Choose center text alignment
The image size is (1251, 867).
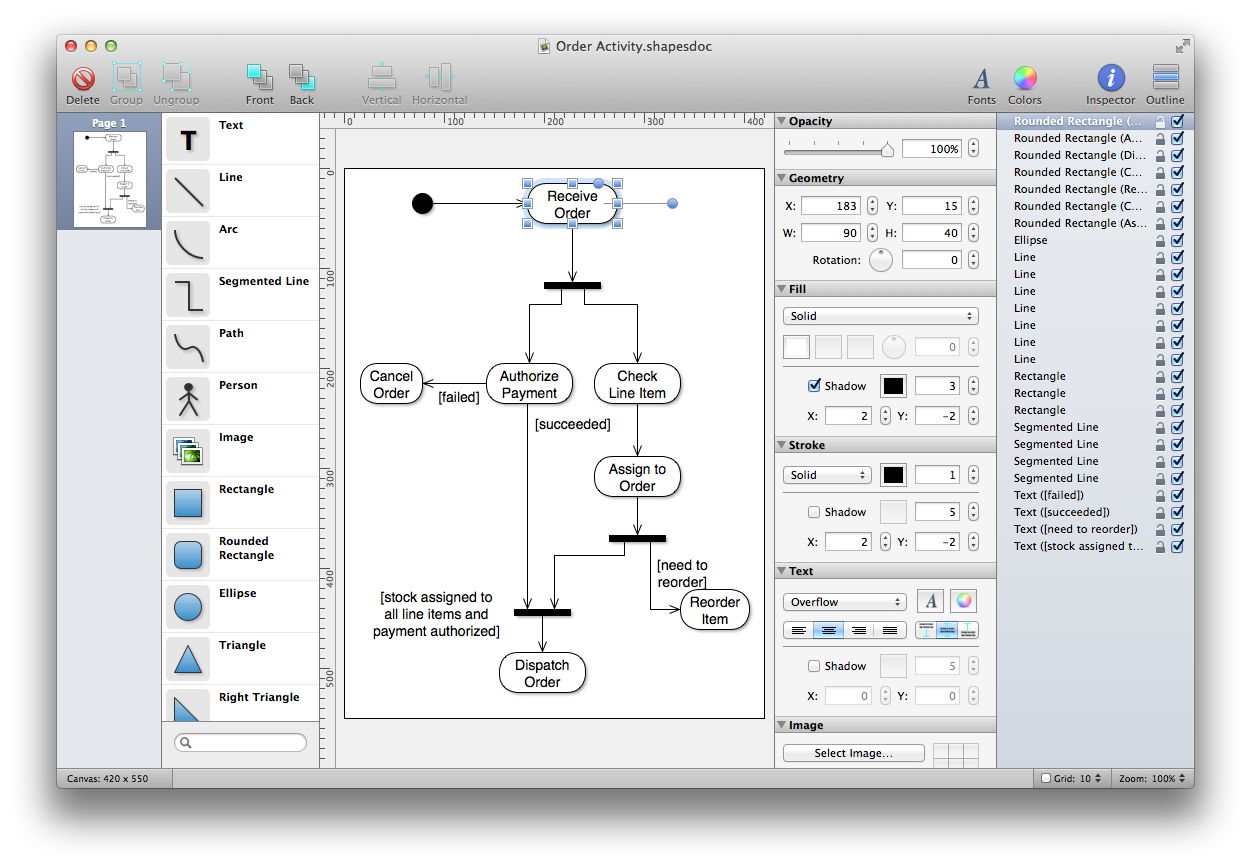coord(828,630)
